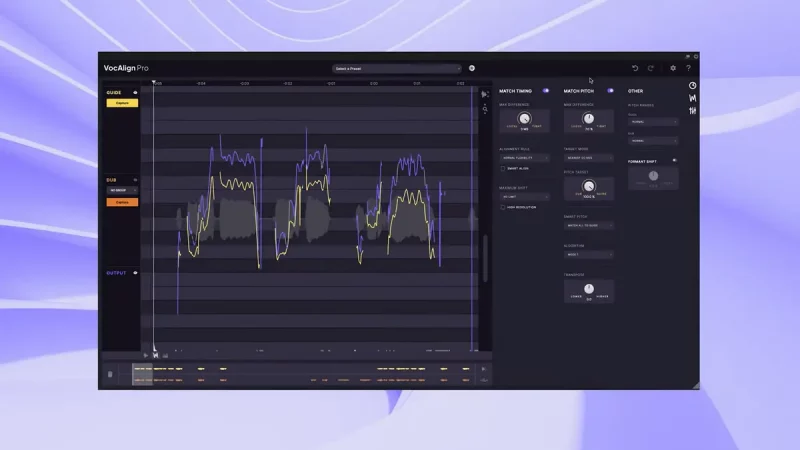The height and width of the screenshot is (450, 800).
Task: Click the trash icon beside the overview
Action: click(110, 374)
